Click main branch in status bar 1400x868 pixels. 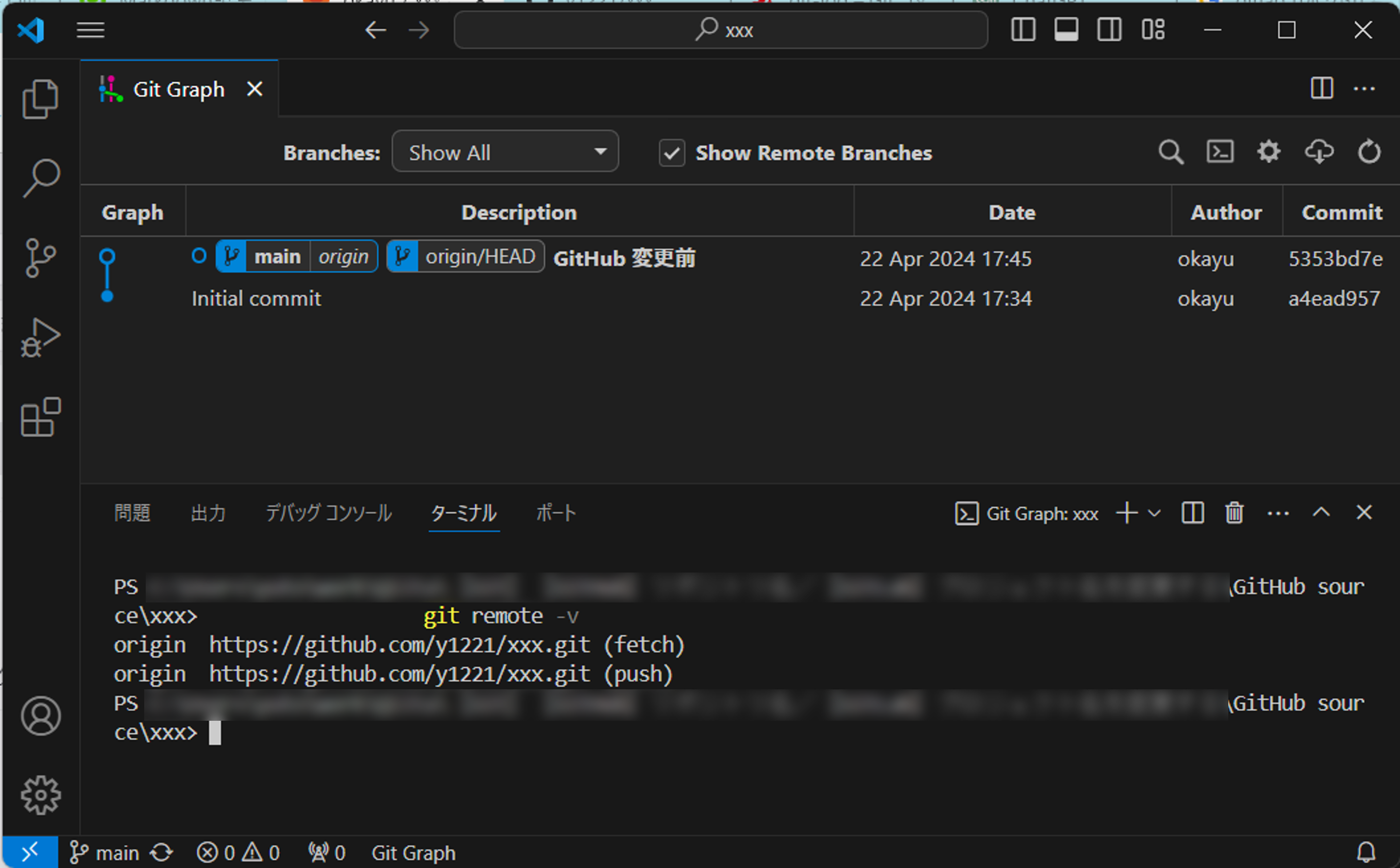[105, 853]
